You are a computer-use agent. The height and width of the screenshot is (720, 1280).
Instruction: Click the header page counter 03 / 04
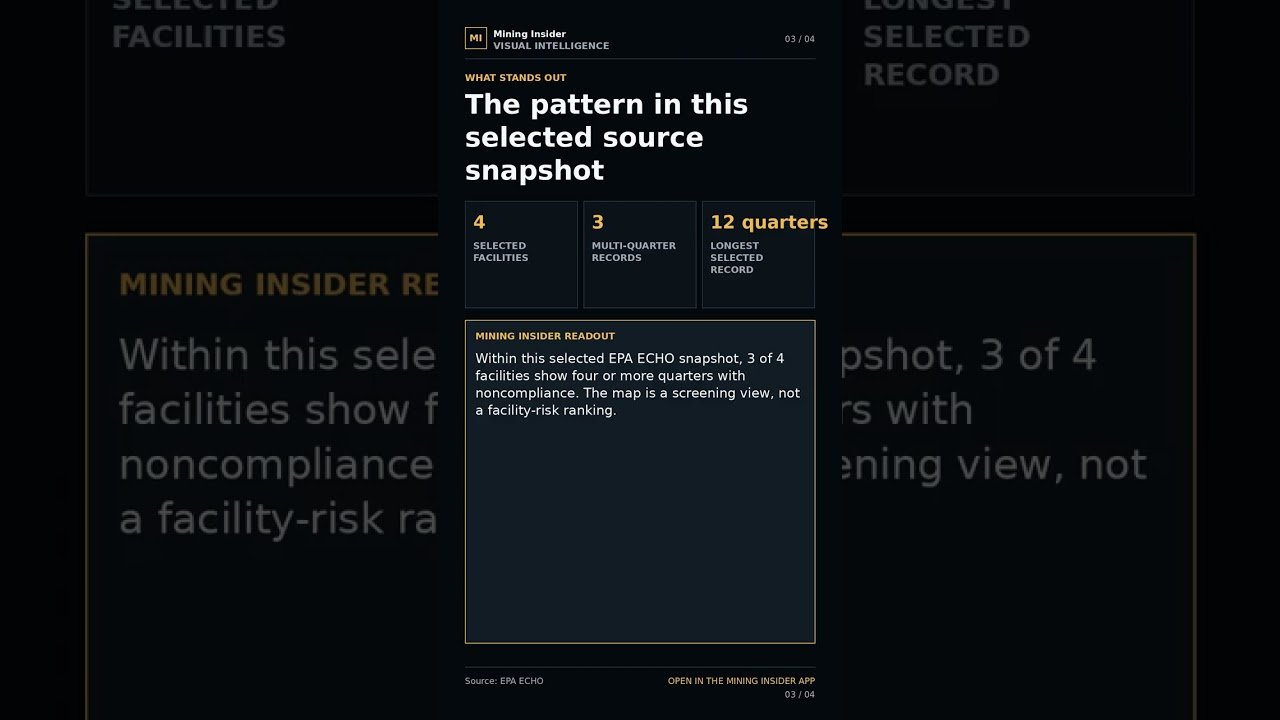[799, 39]
